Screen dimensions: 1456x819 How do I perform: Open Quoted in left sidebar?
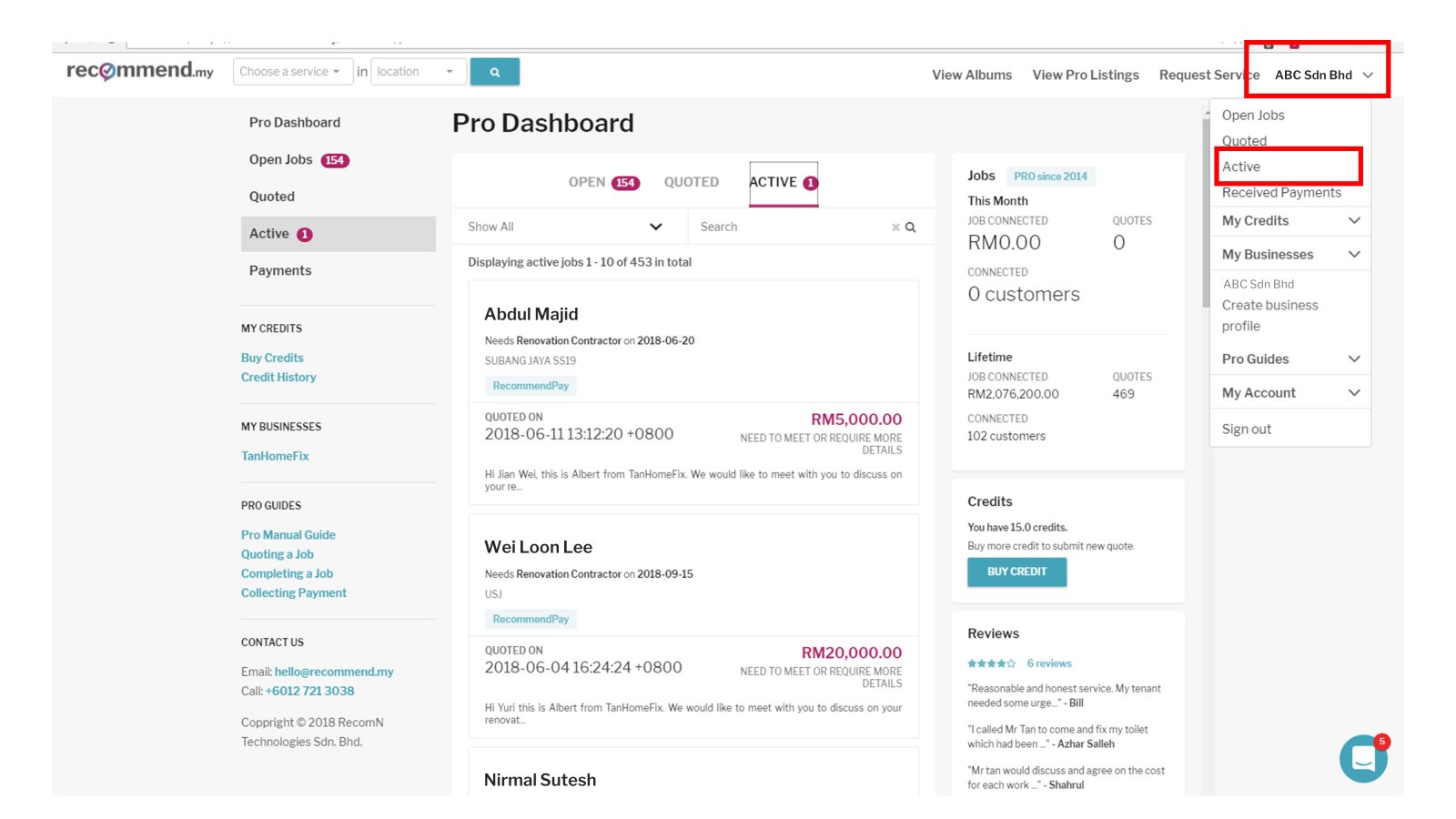(x=272, y=197)
